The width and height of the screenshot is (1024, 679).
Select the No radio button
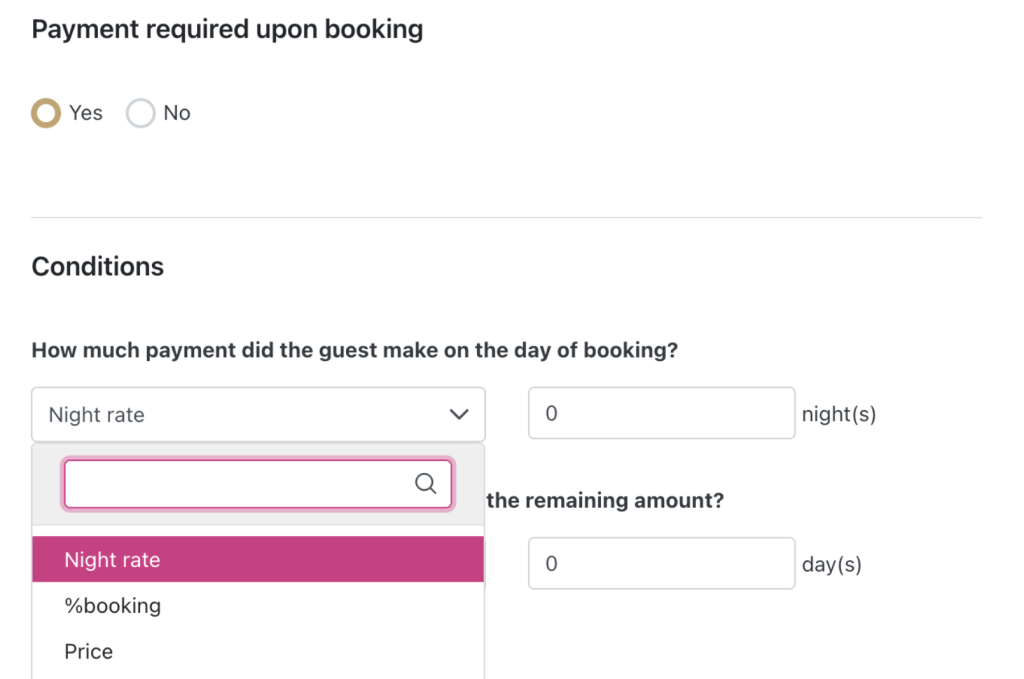tap(140, 113)
